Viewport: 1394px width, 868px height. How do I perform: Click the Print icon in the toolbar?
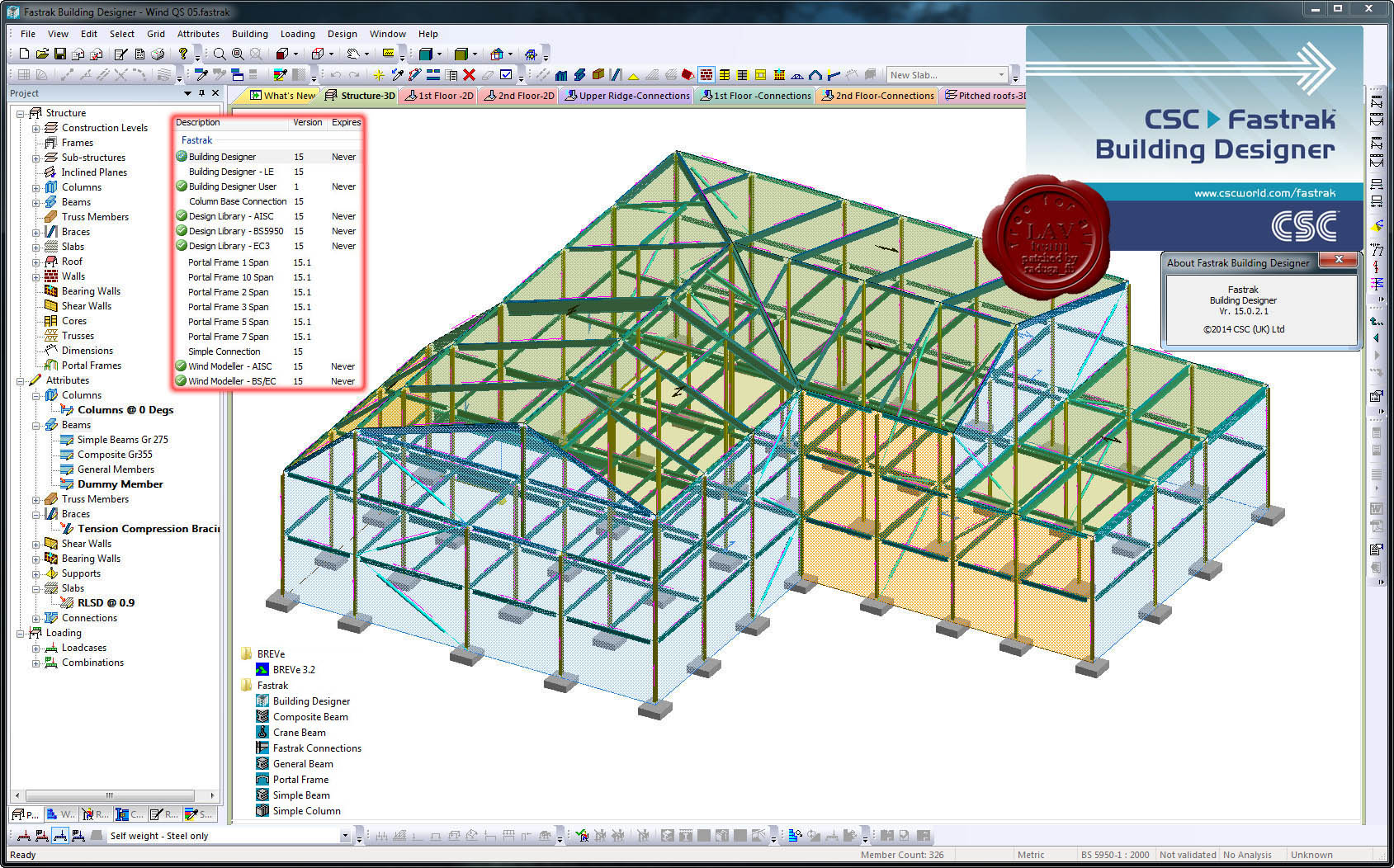coord(157,54)
